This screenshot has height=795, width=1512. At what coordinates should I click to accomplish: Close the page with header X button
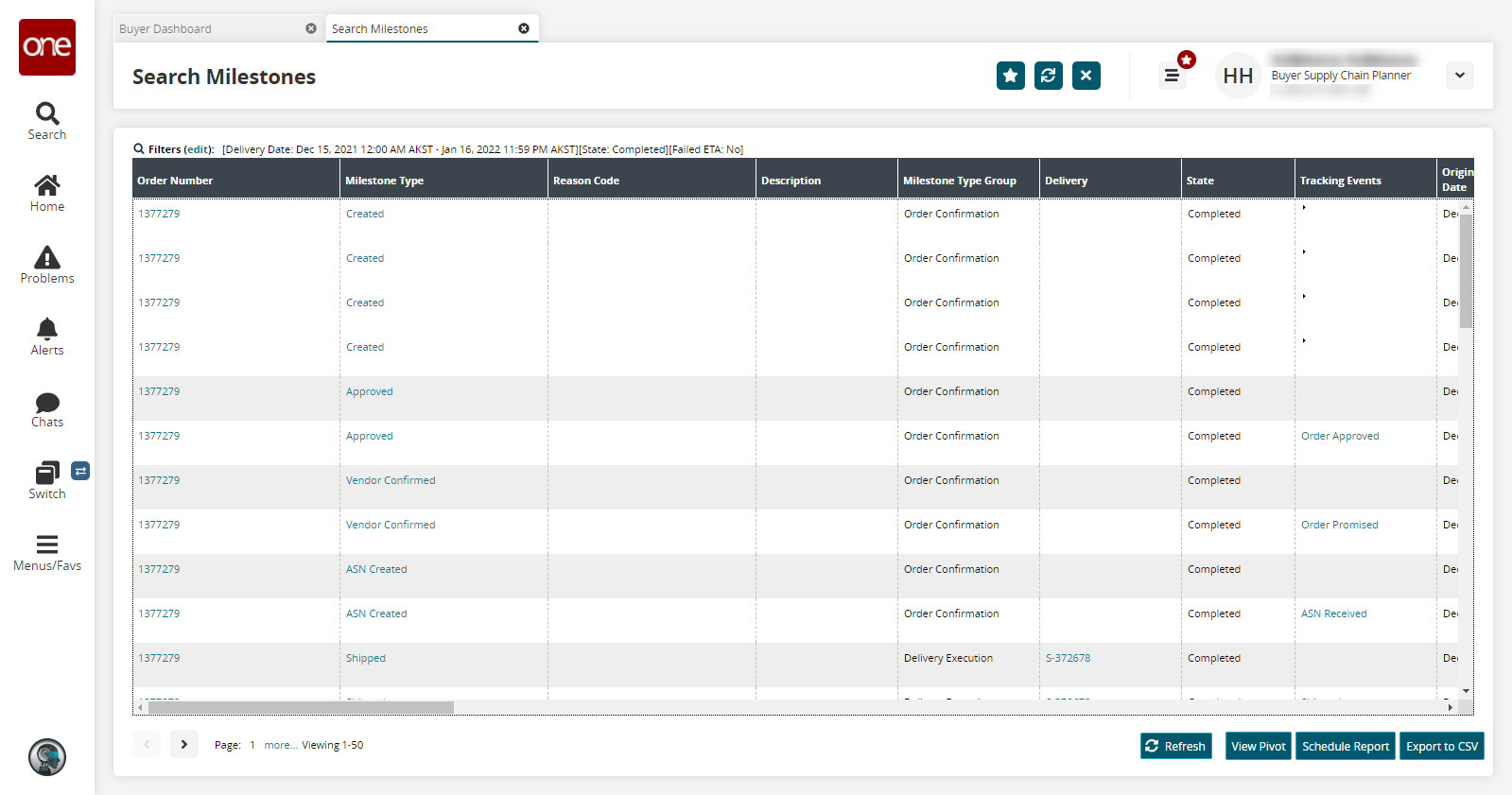(x=1086, y=76)
